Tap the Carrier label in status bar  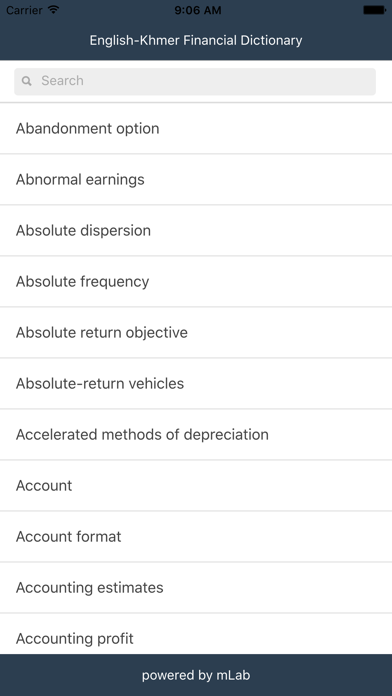click(24, 10)
